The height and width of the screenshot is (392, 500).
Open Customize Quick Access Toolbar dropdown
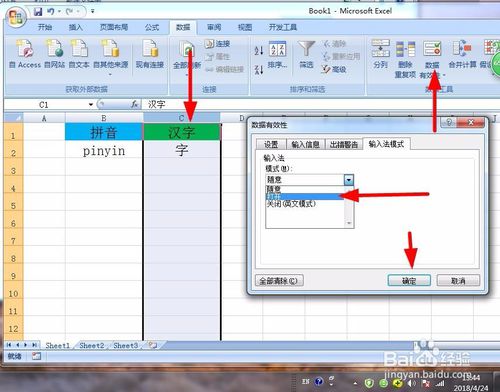point(93,12)
